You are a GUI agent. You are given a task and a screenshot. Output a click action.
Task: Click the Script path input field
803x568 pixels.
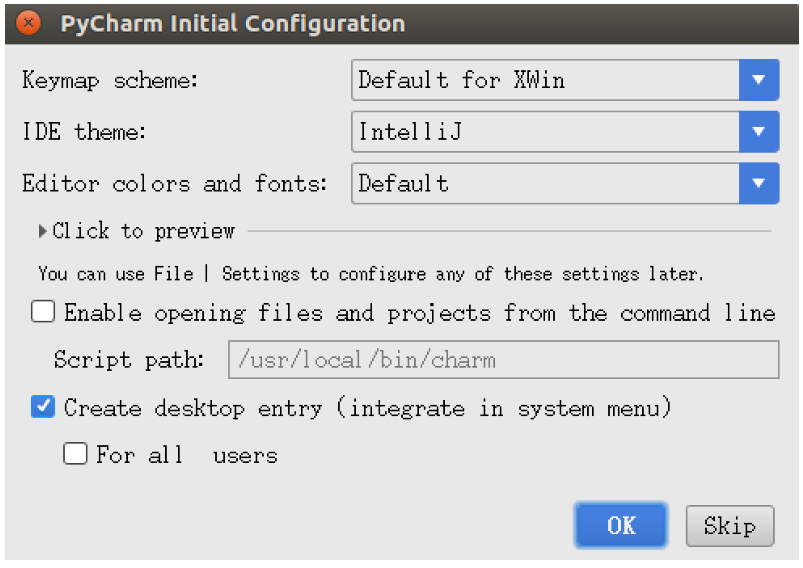point(503,360)
